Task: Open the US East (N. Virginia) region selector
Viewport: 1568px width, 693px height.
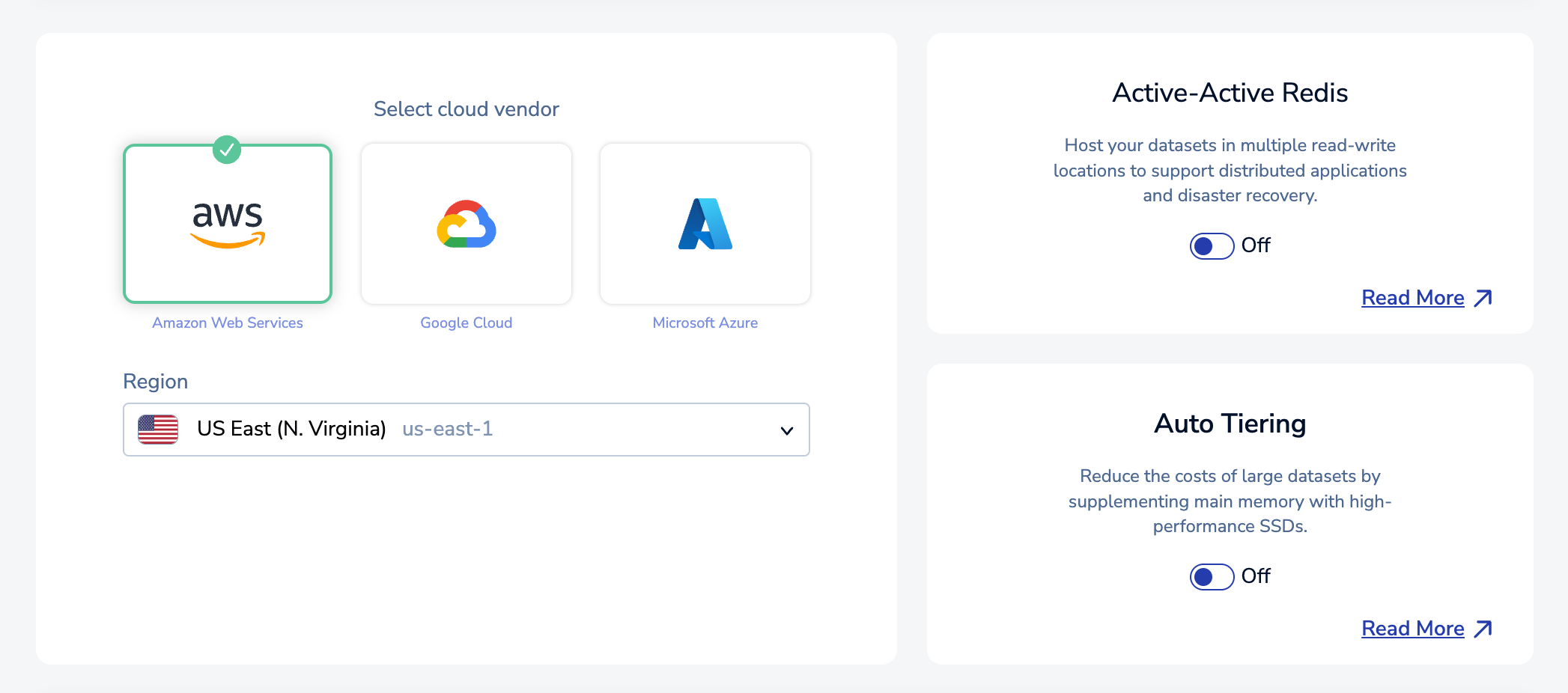Action: coord(291,429)
